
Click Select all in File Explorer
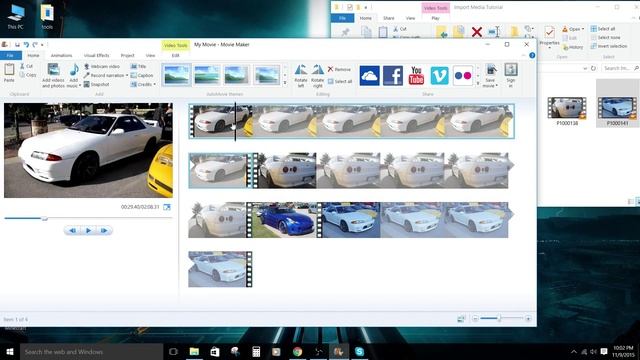tap(602, 29)
